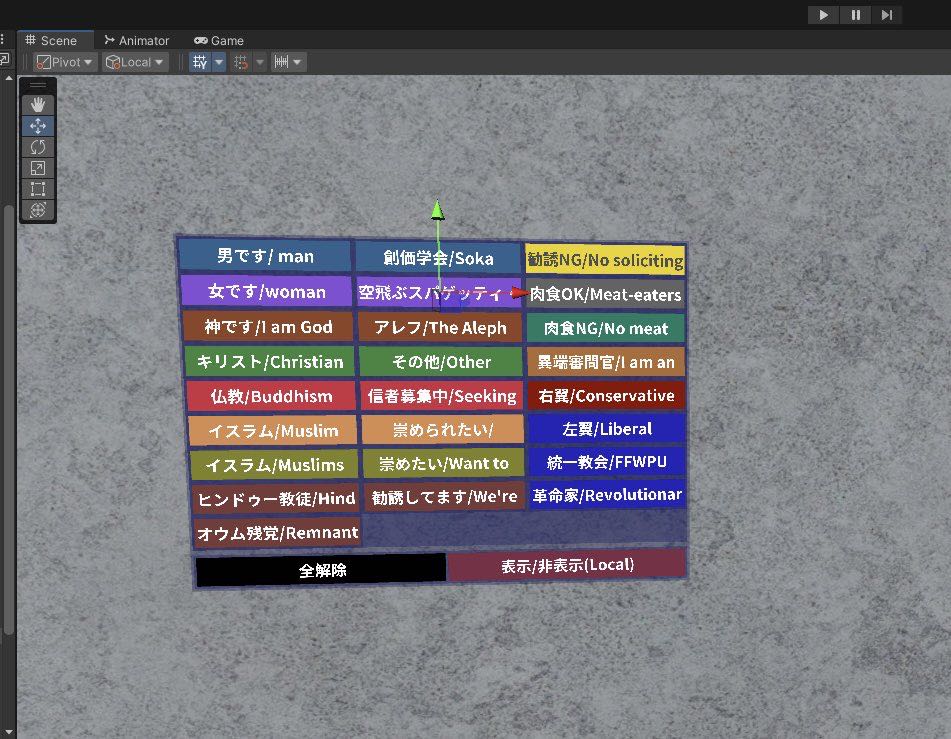
Task: Select the Scale tool
Action: [38, 168]
